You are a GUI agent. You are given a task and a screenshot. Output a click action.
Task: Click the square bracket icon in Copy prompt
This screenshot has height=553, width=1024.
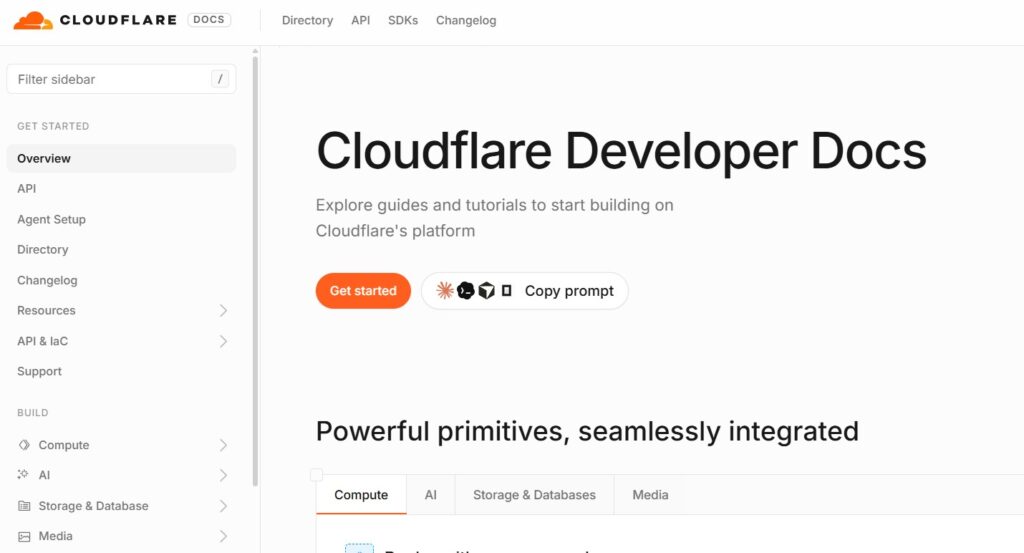506,291
